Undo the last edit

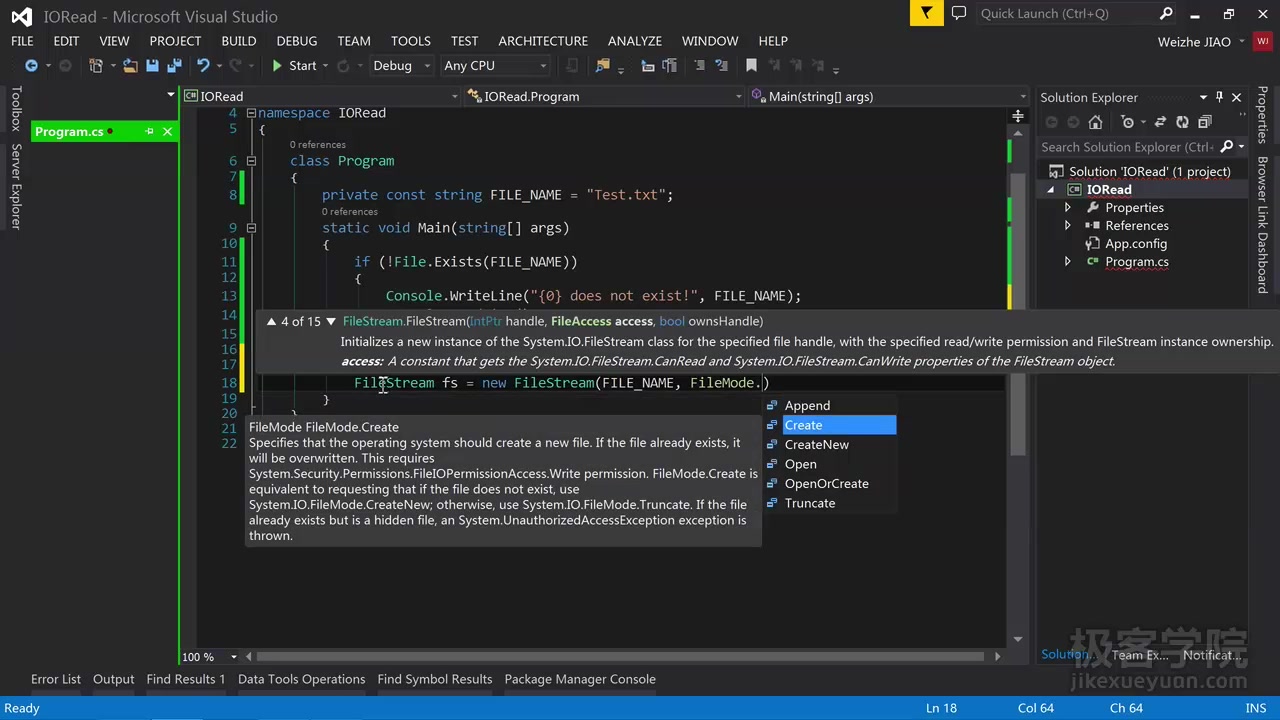[x=203, y=66]
